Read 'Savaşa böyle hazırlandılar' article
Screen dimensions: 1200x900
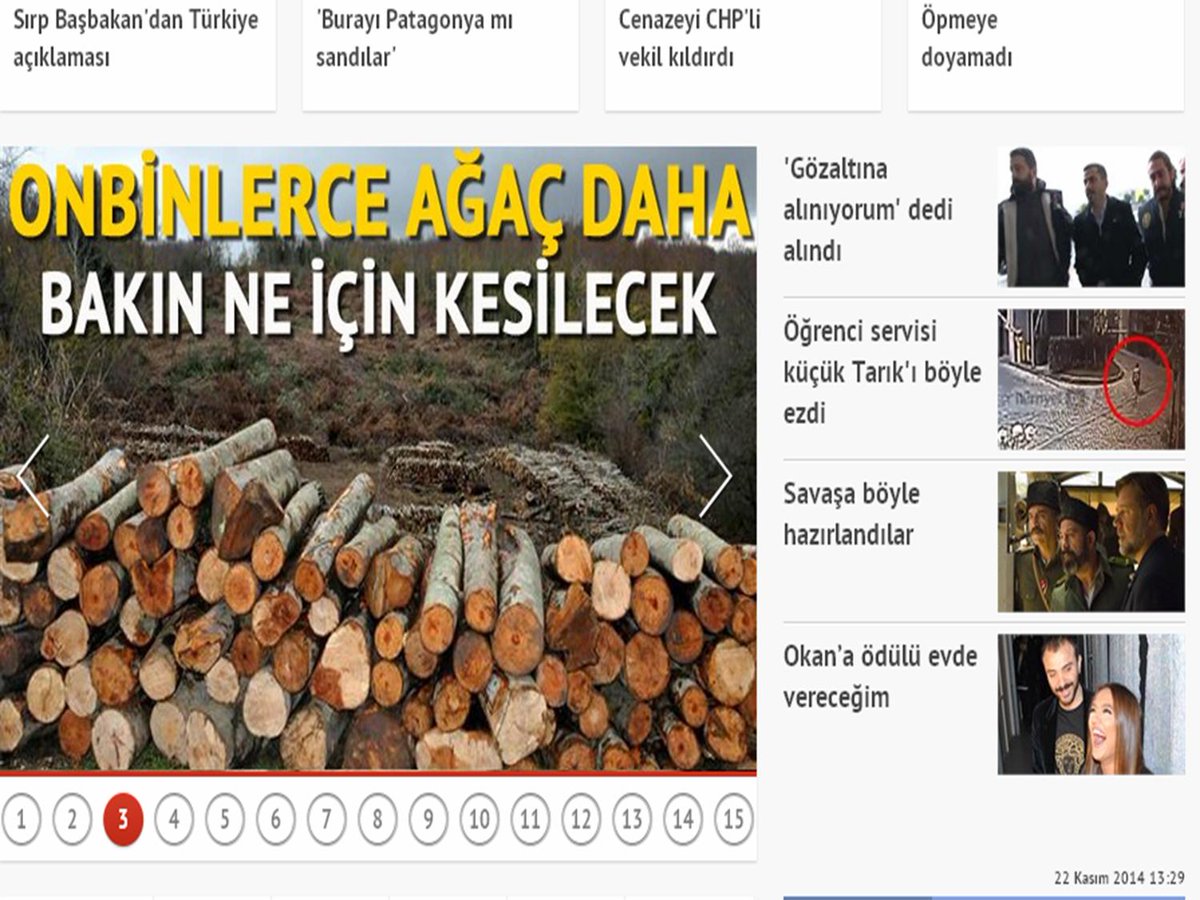pyautogui.click(x=851, y=514)
